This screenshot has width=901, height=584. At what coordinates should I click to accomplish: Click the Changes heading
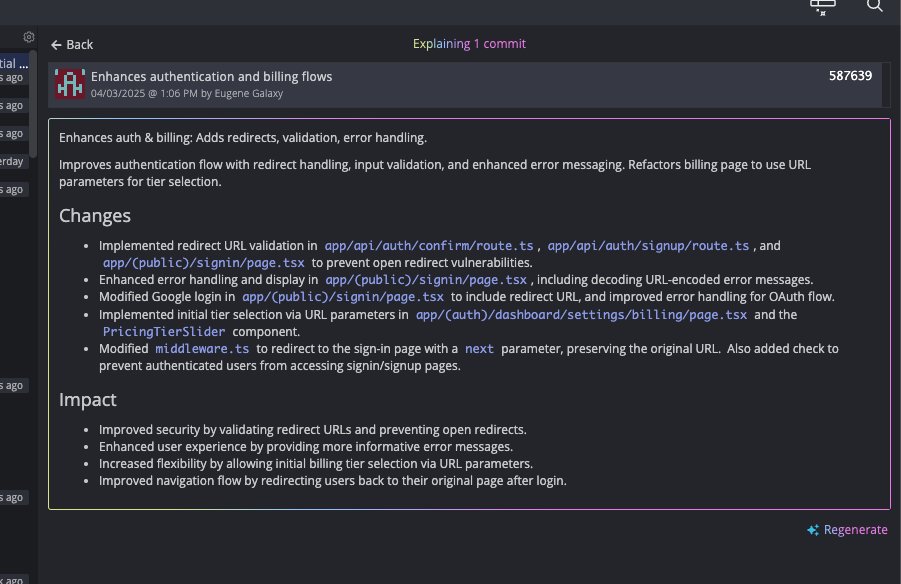[x=95, y=216]
